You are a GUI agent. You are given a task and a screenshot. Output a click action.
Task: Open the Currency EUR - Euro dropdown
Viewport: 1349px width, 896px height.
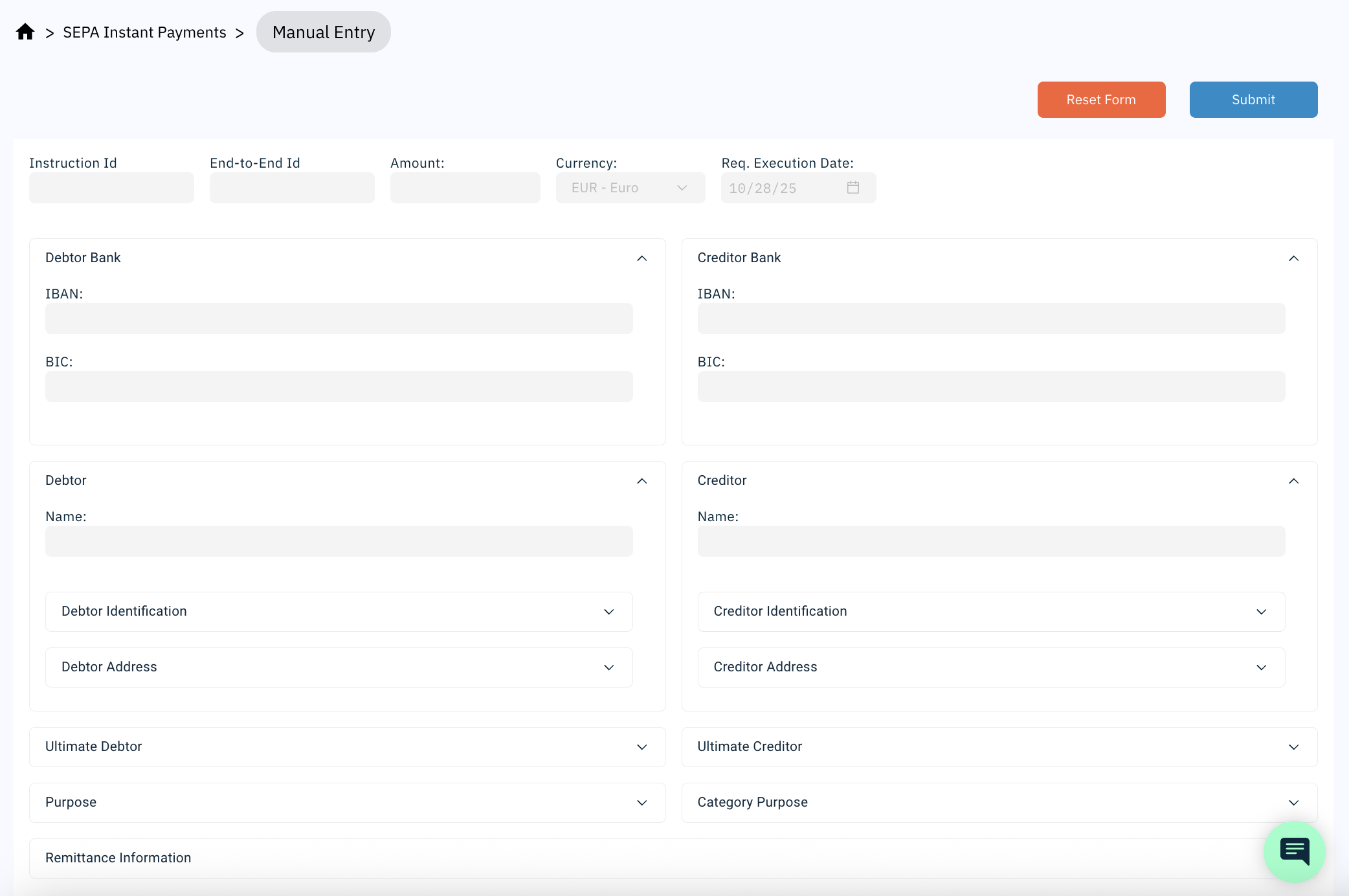(x=630, y=188)
